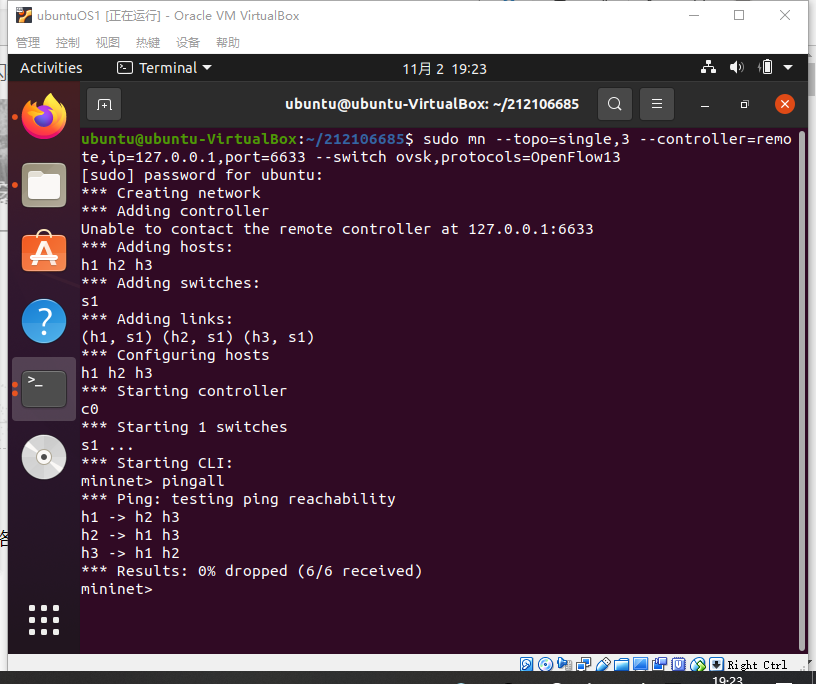The width and height of the screenshot is (816, 684).
Task: Open the 设备 menu in VirtualBox
Action: click(x=188, y=42)
